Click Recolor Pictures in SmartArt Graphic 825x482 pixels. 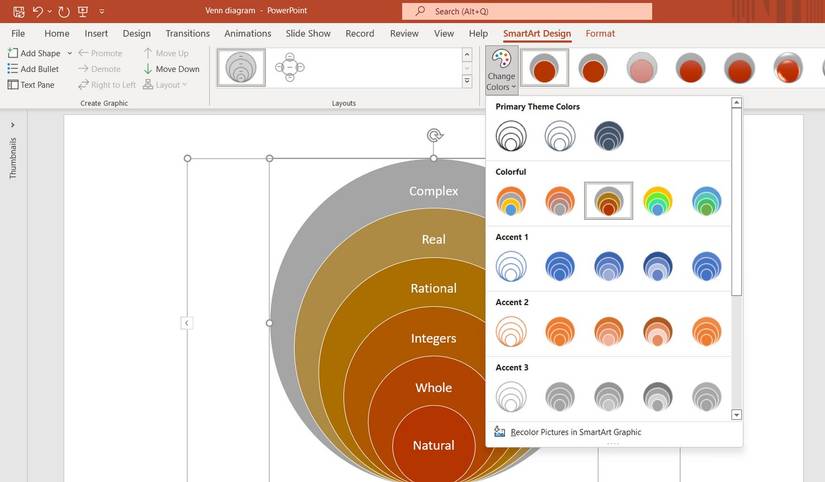tap(568, 432)
